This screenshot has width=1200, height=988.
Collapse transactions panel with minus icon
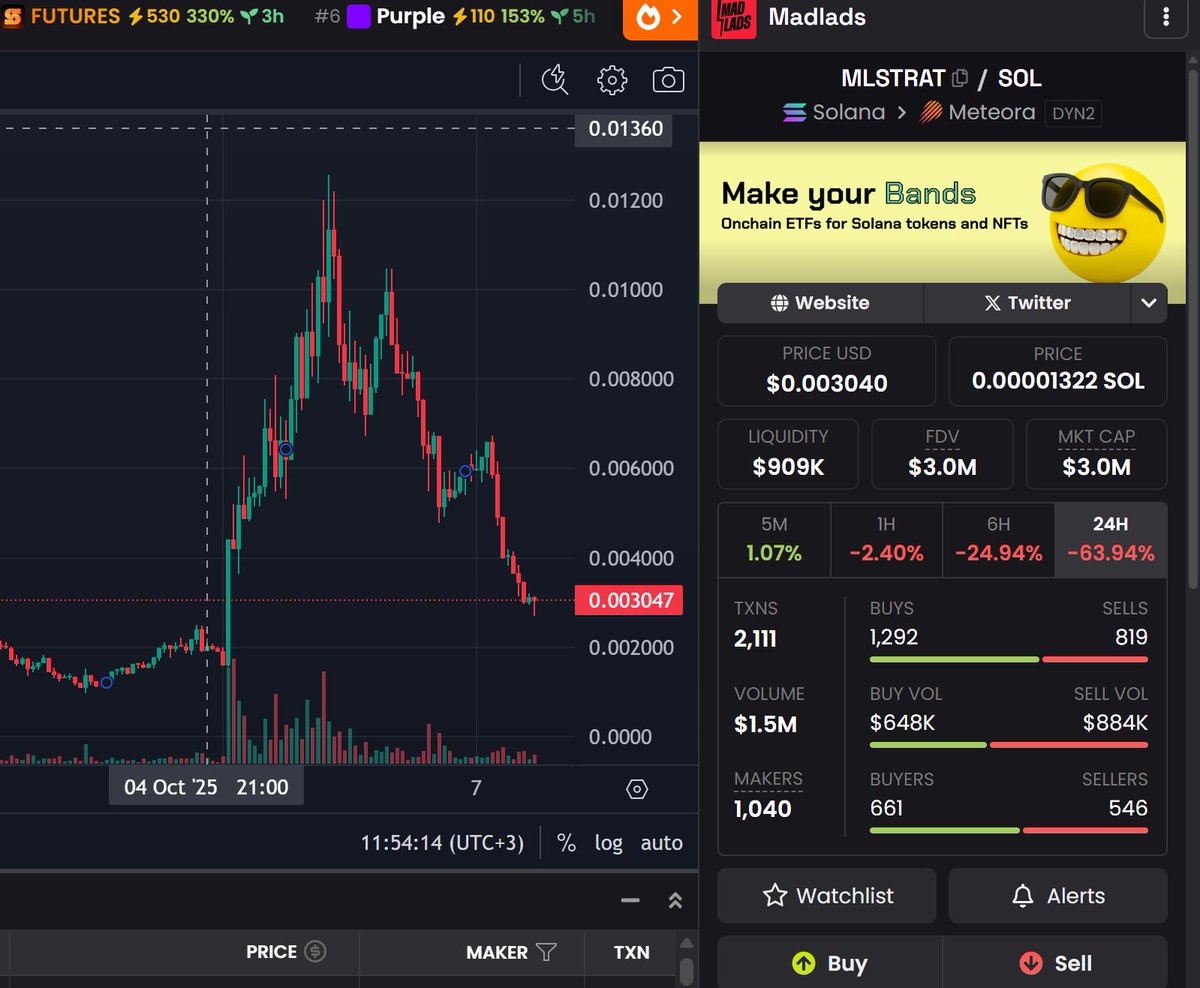[630, 900]
